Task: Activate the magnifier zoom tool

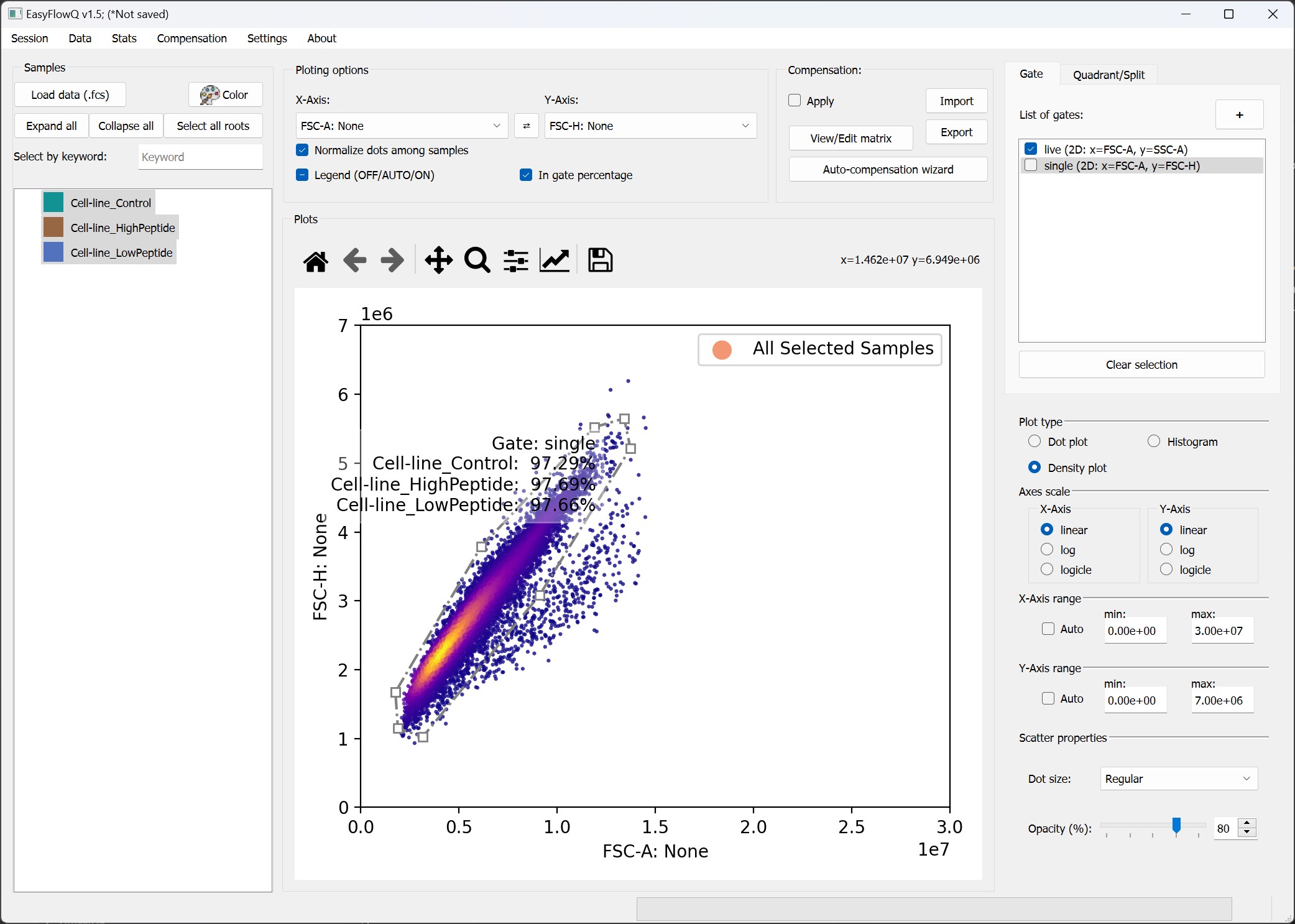Action: point(477,261)
